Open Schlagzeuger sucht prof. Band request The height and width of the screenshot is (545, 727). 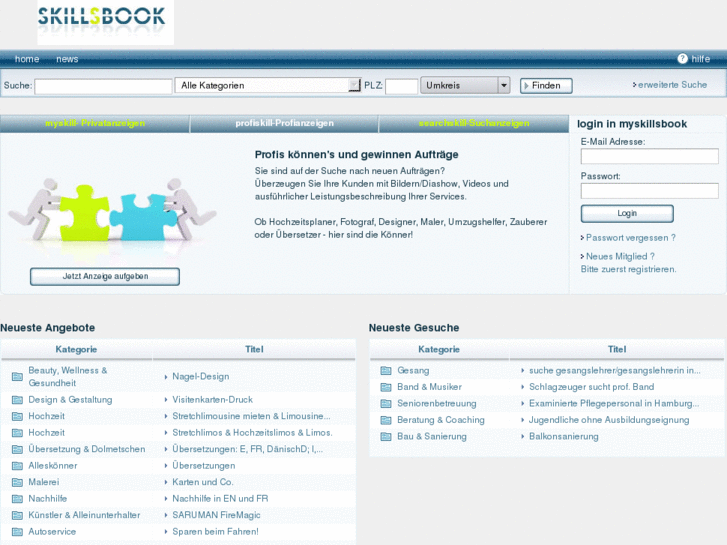pyautogui.click(x=592, y=387)
